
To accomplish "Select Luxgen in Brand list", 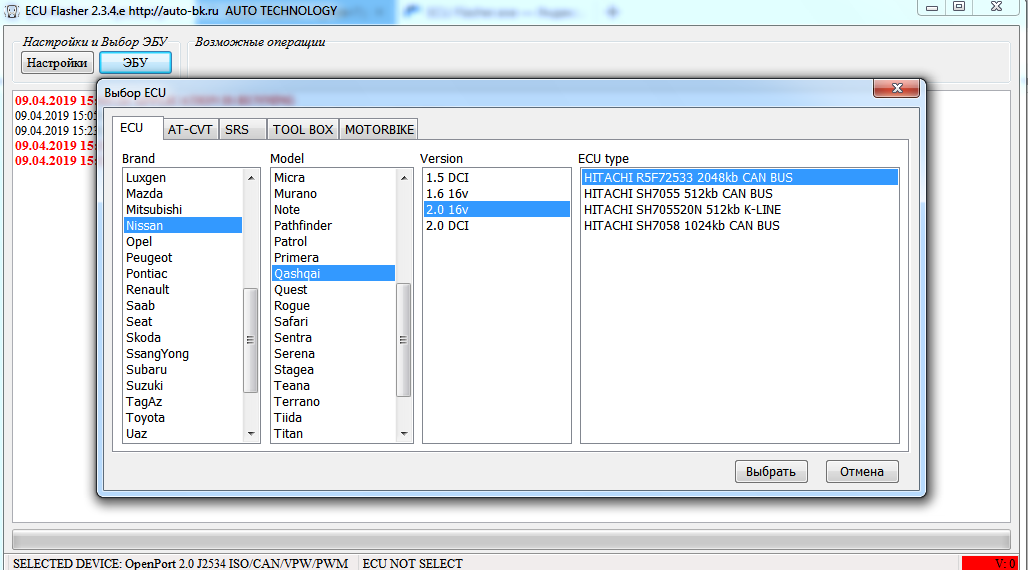I will 182,178.
